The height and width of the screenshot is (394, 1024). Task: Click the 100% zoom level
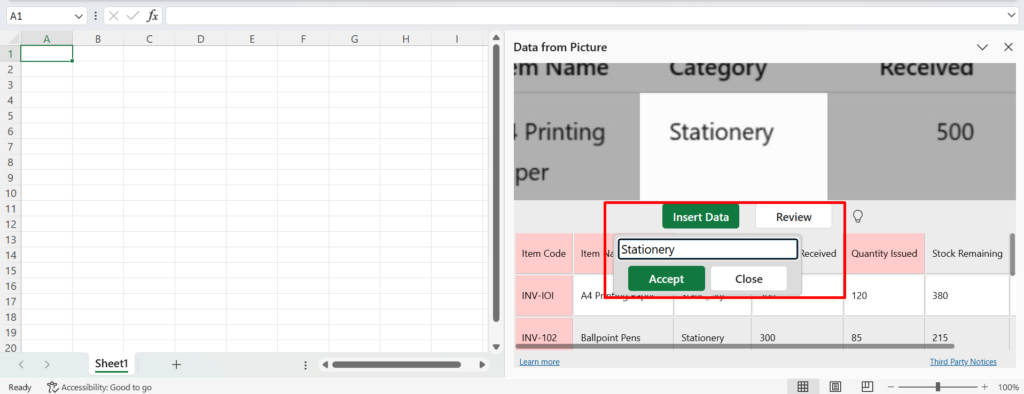(1008, 387)
